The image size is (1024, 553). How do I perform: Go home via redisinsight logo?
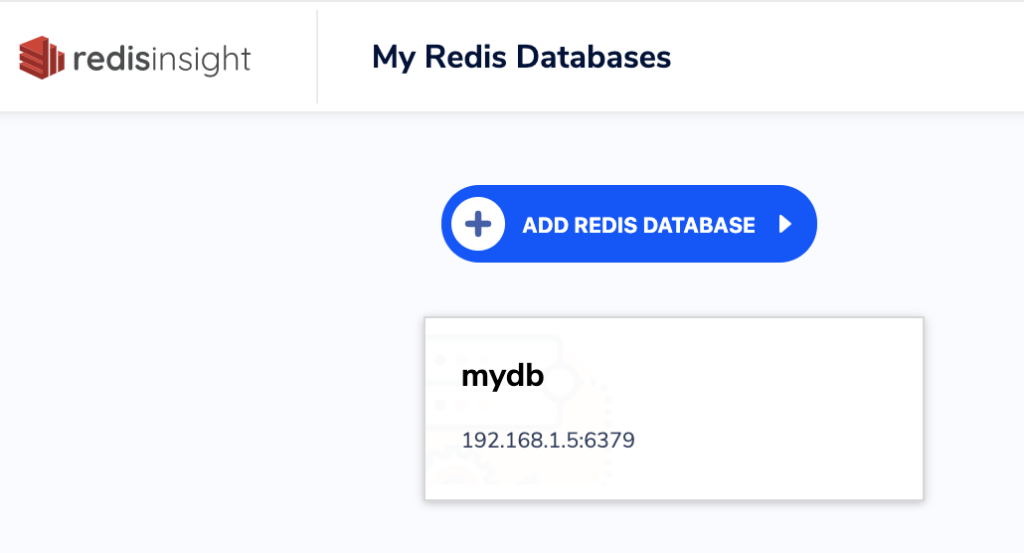click(135, 58)
